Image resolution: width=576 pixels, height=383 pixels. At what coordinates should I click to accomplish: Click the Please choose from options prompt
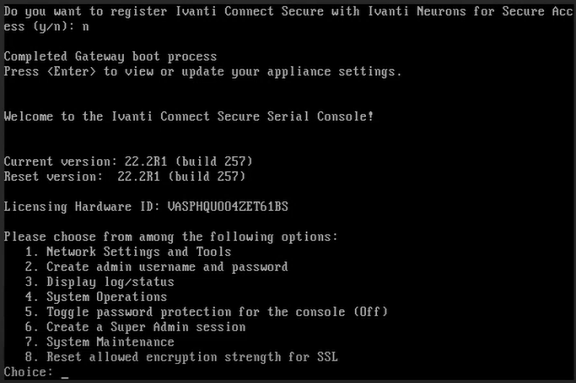(x=170, y=237)
